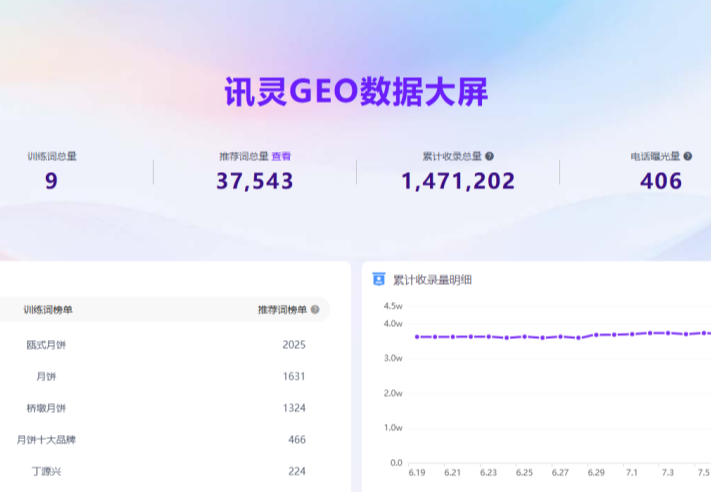Click the 7.1 x-axis date label
Screen dimensions: 711x493
click(632, 473)
